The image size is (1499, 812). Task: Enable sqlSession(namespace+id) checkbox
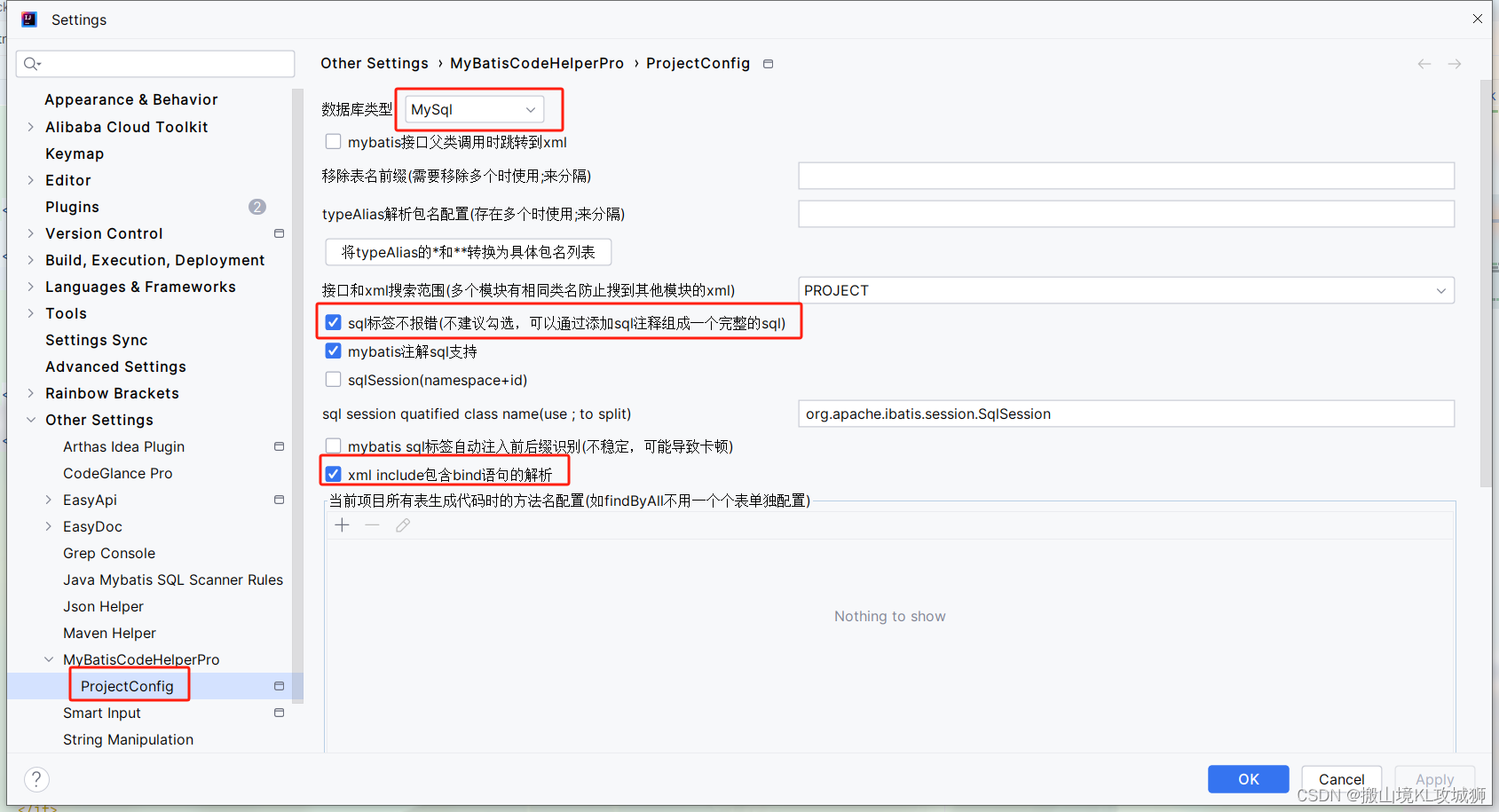coord(334,379)
